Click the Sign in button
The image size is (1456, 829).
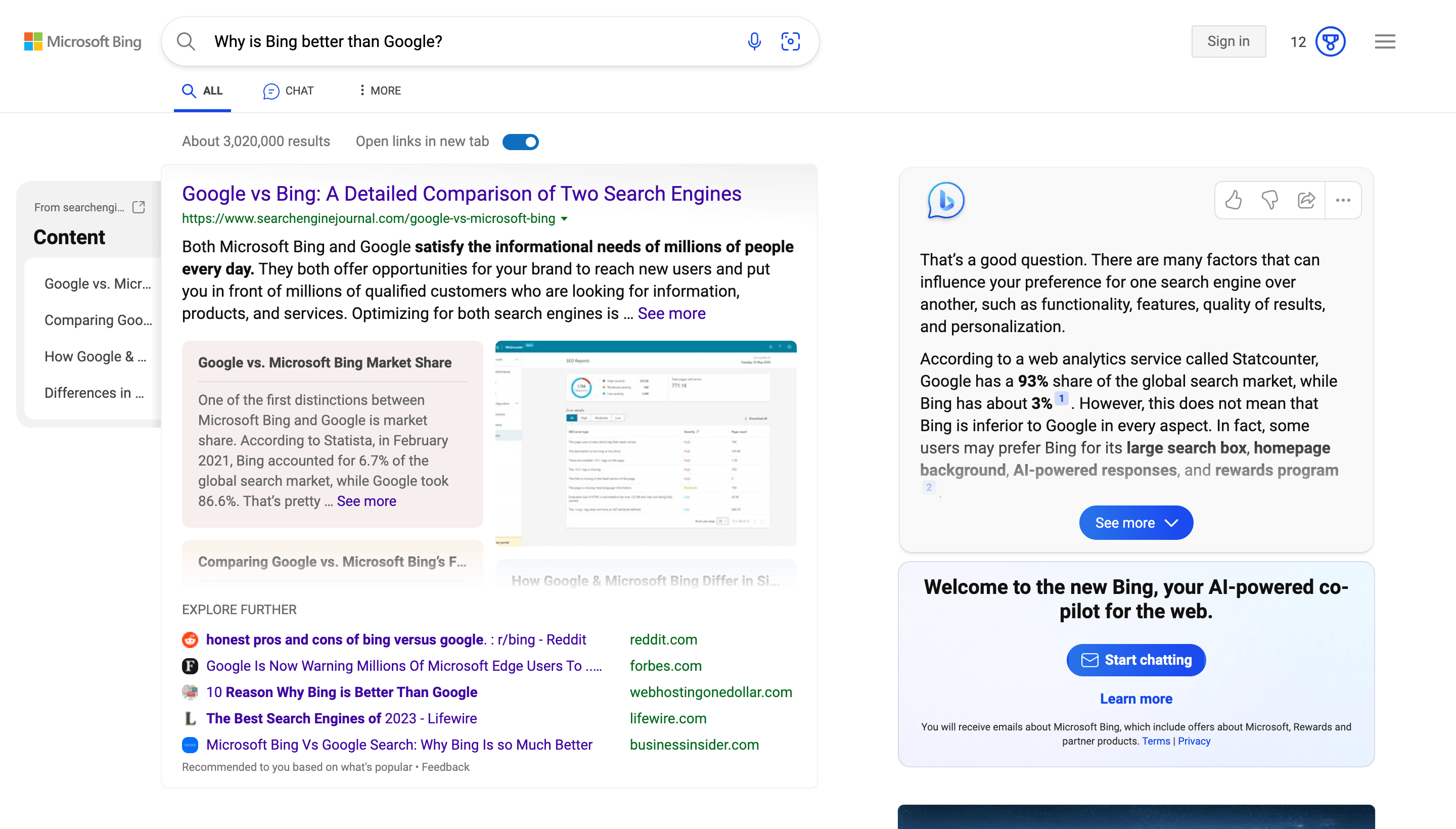1228,41
